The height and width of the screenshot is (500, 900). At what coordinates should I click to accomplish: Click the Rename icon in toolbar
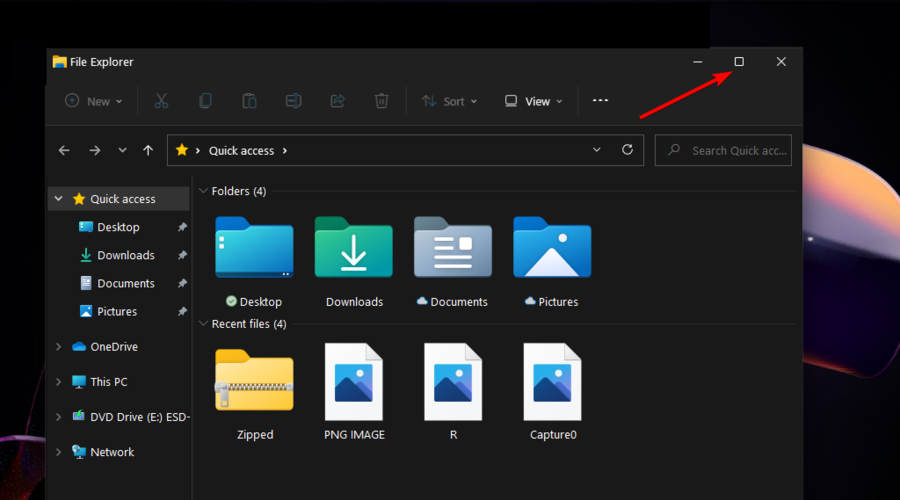click(x=293, y=101)
